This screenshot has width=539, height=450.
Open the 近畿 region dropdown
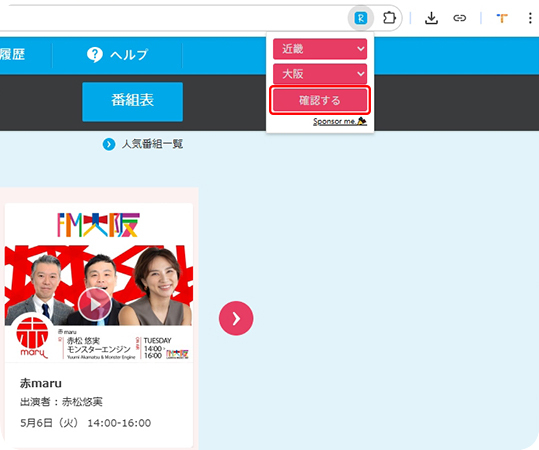(320, 49)
